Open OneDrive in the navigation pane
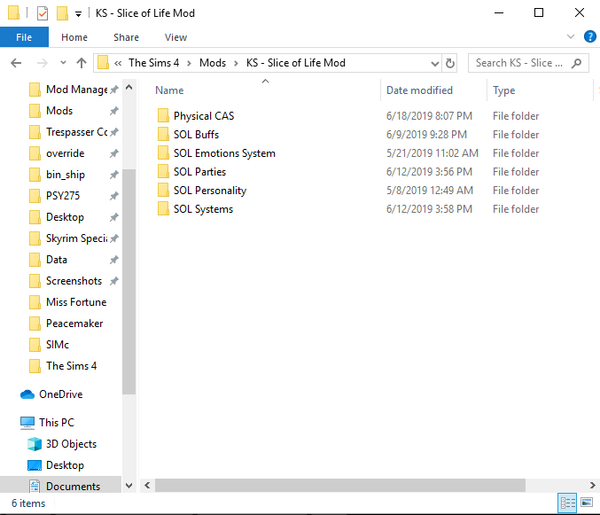The width and height of the screenshot is (600, 515). [61, 394]
